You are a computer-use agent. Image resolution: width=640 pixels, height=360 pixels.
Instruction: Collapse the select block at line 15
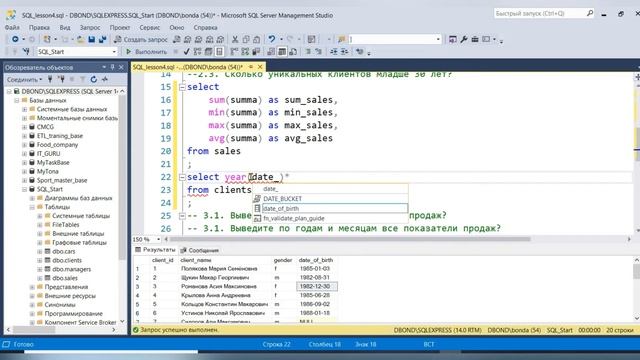pos(182,87)
